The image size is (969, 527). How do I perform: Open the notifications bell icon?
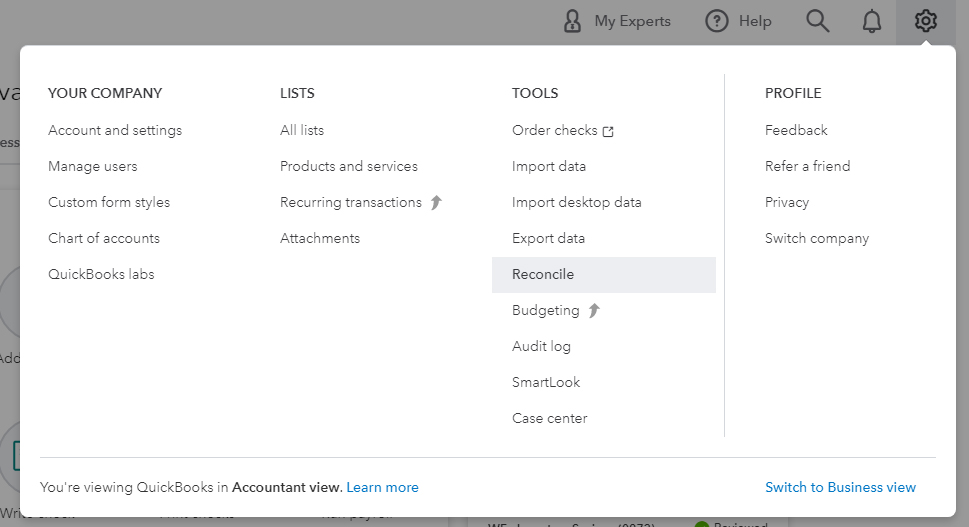click(871, 21)
